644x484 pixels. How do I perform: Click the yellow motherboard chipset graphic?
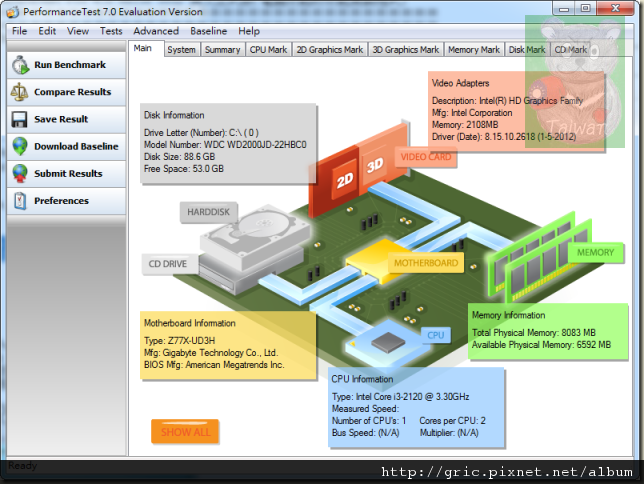point(378,261)
